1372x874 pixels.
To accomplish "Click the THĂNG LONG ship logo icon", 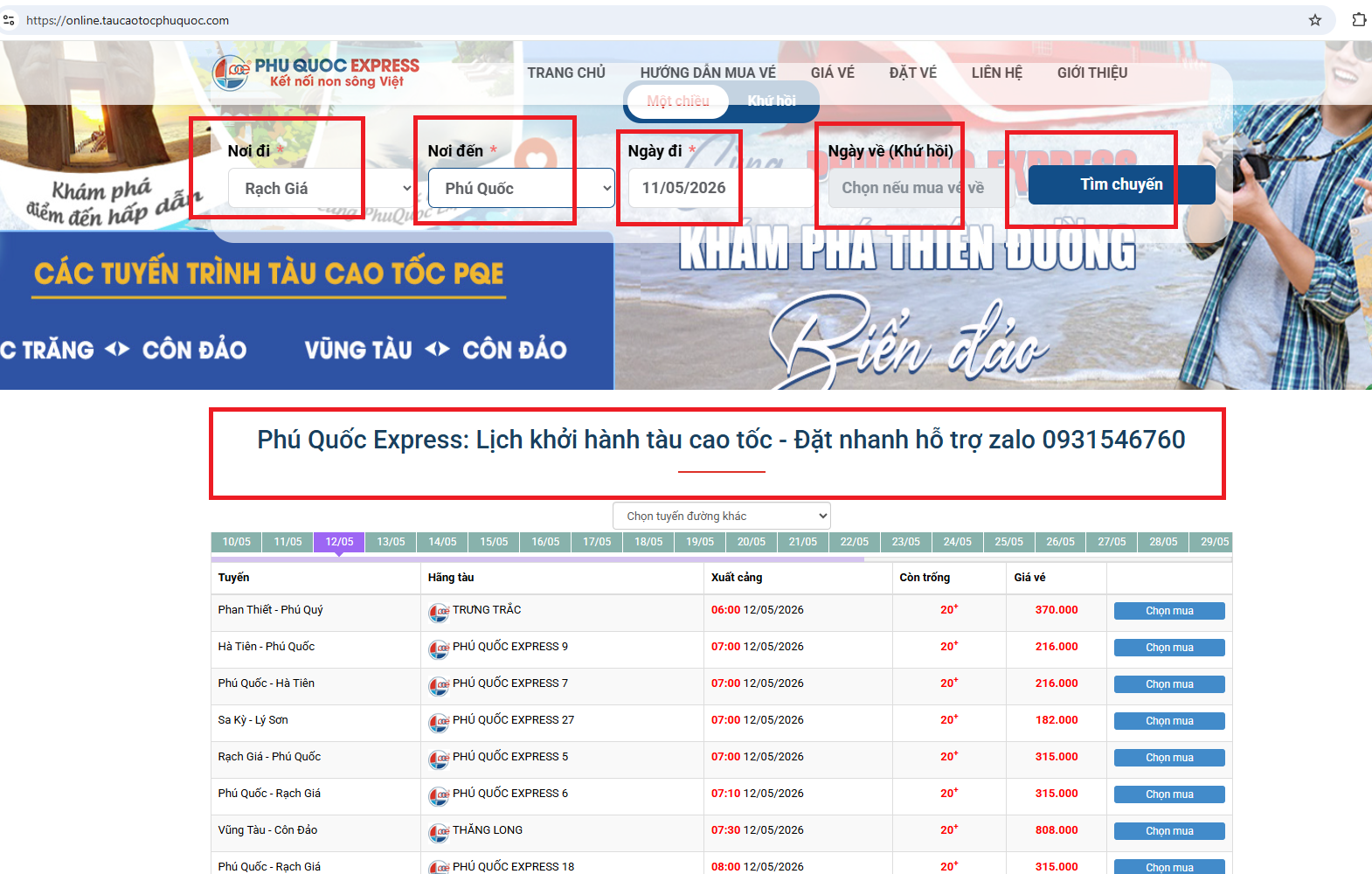I will click(x=438, y=832).
